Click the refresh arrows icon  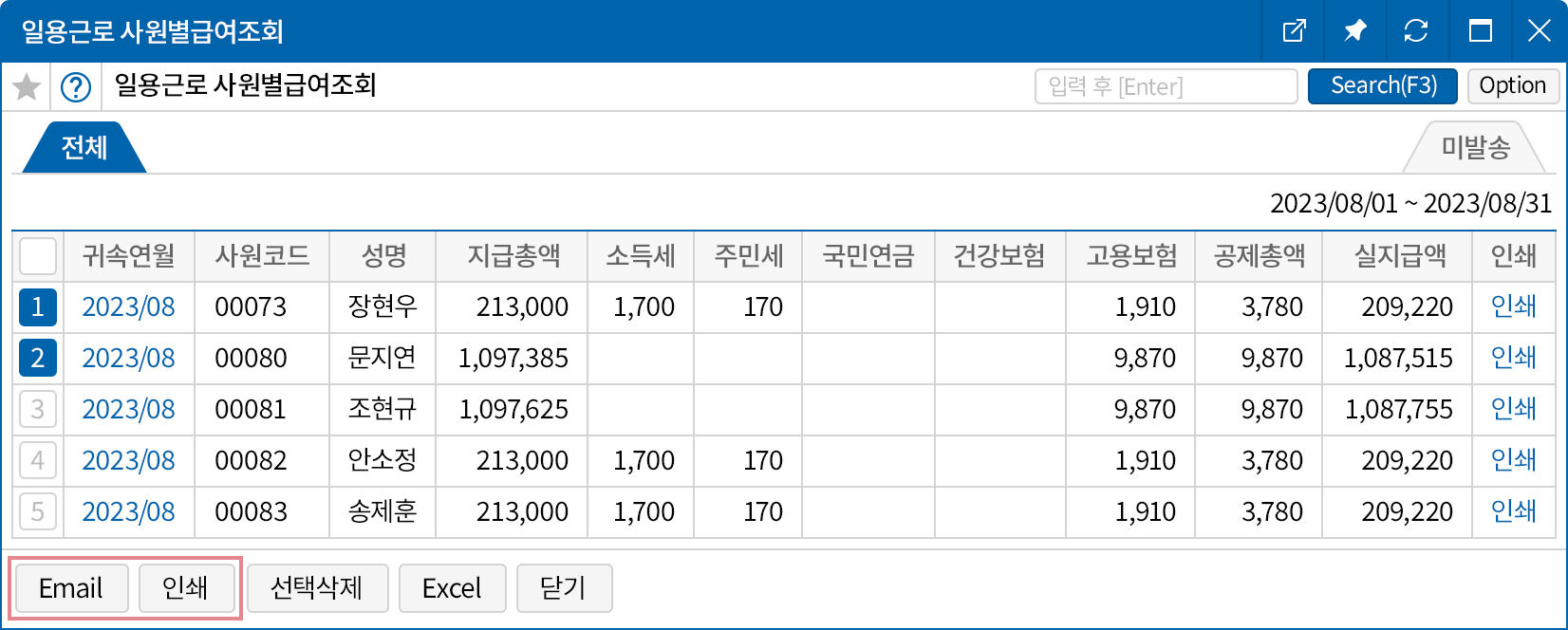(x=1416, y=31)
